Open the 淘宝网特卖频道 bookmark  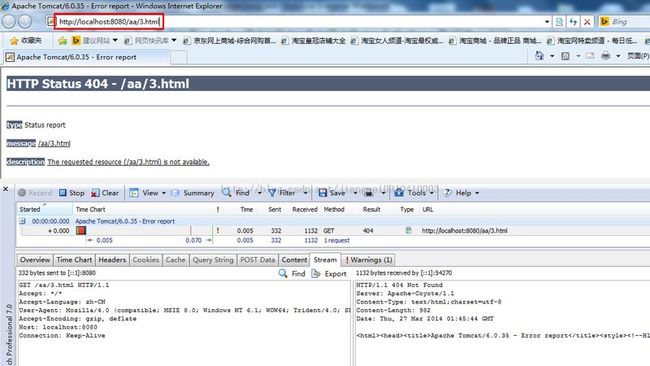pyautogui.click(x=592, y=40)
